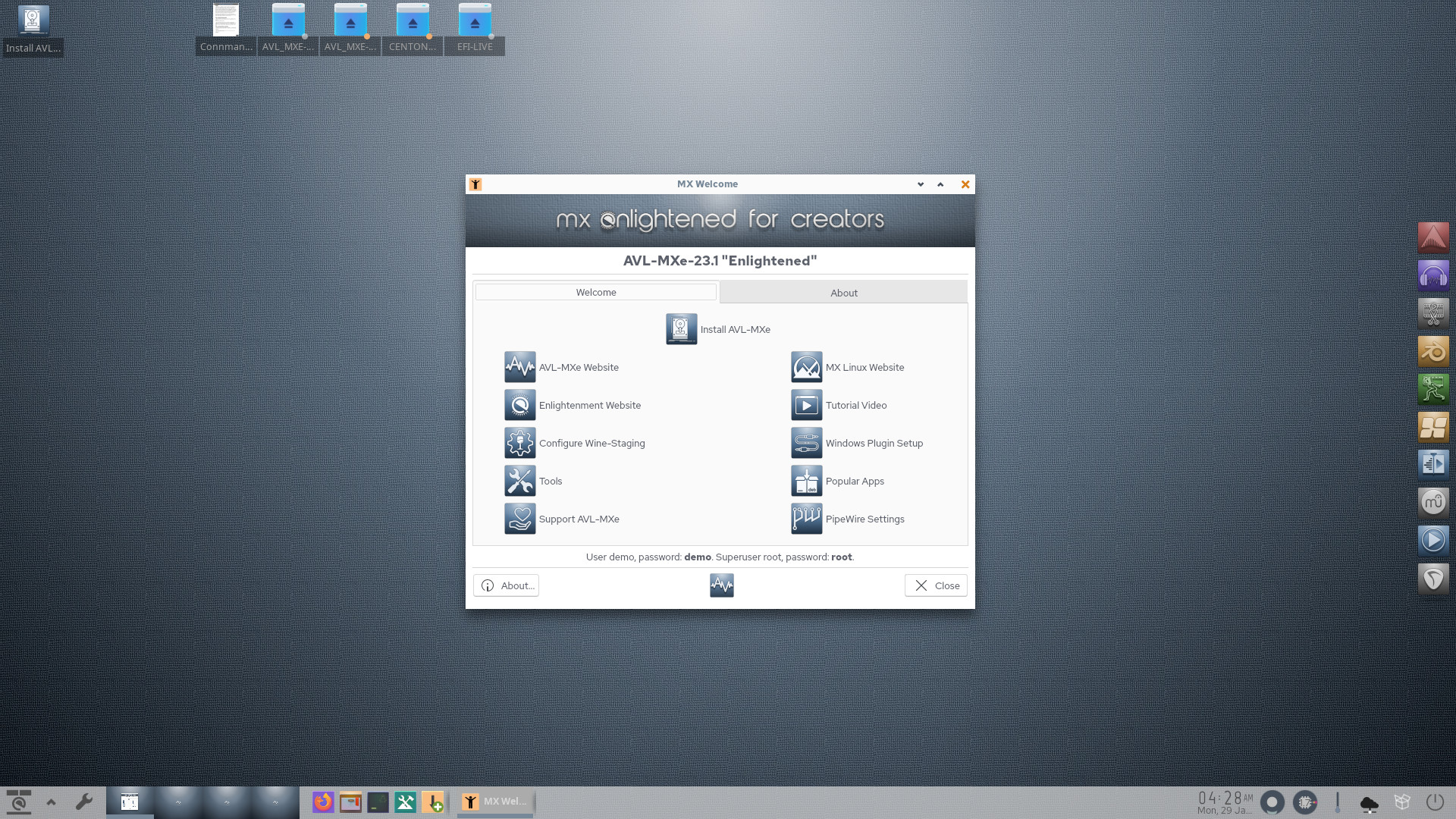Click the AVL waveform logo at dialog bottom
The height and width of the screenshot is (819, 1456).
click(x=721, y=585)
